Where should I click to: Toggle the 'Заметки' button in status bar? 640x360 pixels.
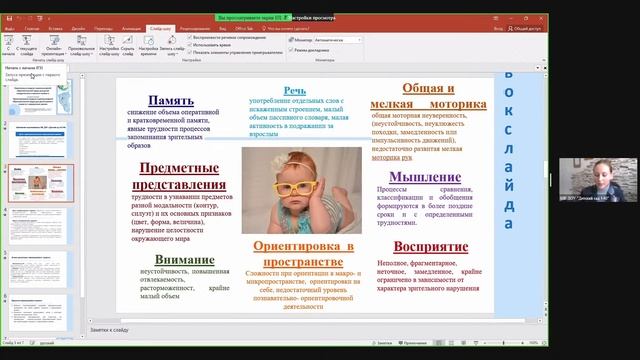[x=382, y=343]
